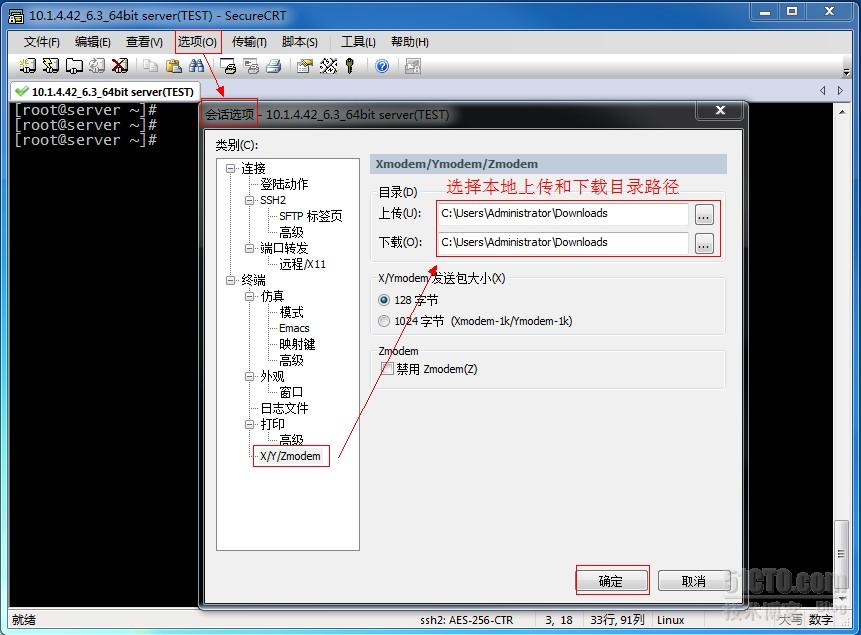Open Session Options toolbar icon
The height and width of the screenshot is (635, 861).
click(x=305, y=66)
